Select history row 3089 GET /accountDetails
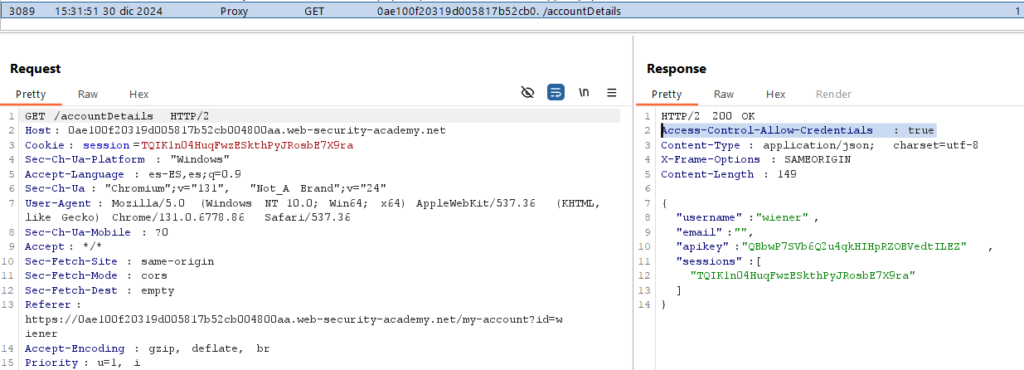Image resolution: width=1024 pixels, height=370 pixels. pos(511,11)
